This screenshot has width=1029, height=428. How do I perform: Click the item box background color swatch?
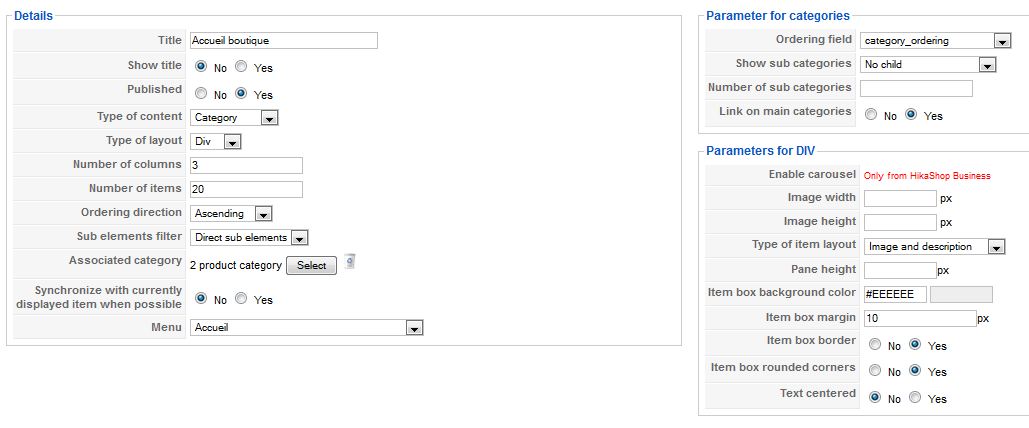point(961,294)
